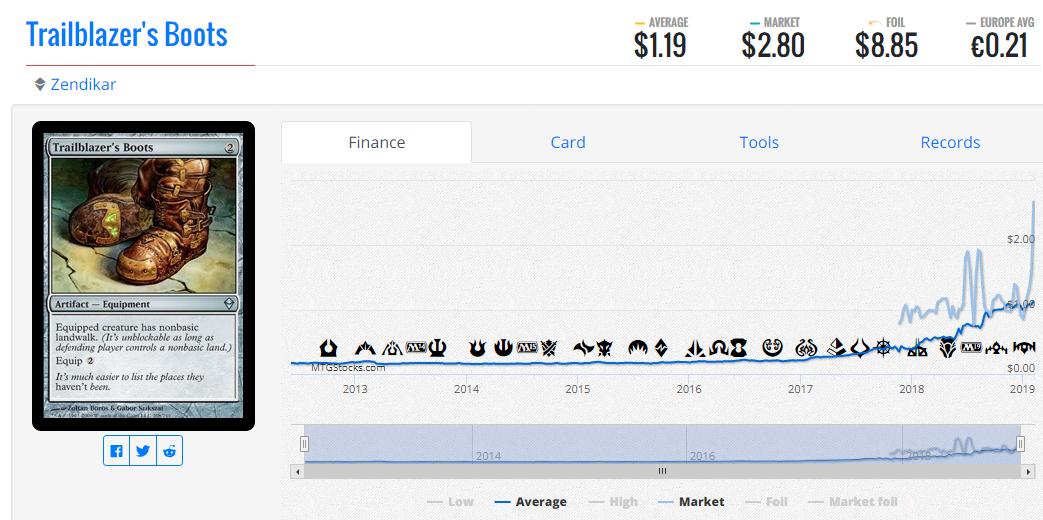Image resolution: width=1043 pixels, height=520 pixels.
Task: Click the Magic Origins set marker
Action: [x=638, y=348]
